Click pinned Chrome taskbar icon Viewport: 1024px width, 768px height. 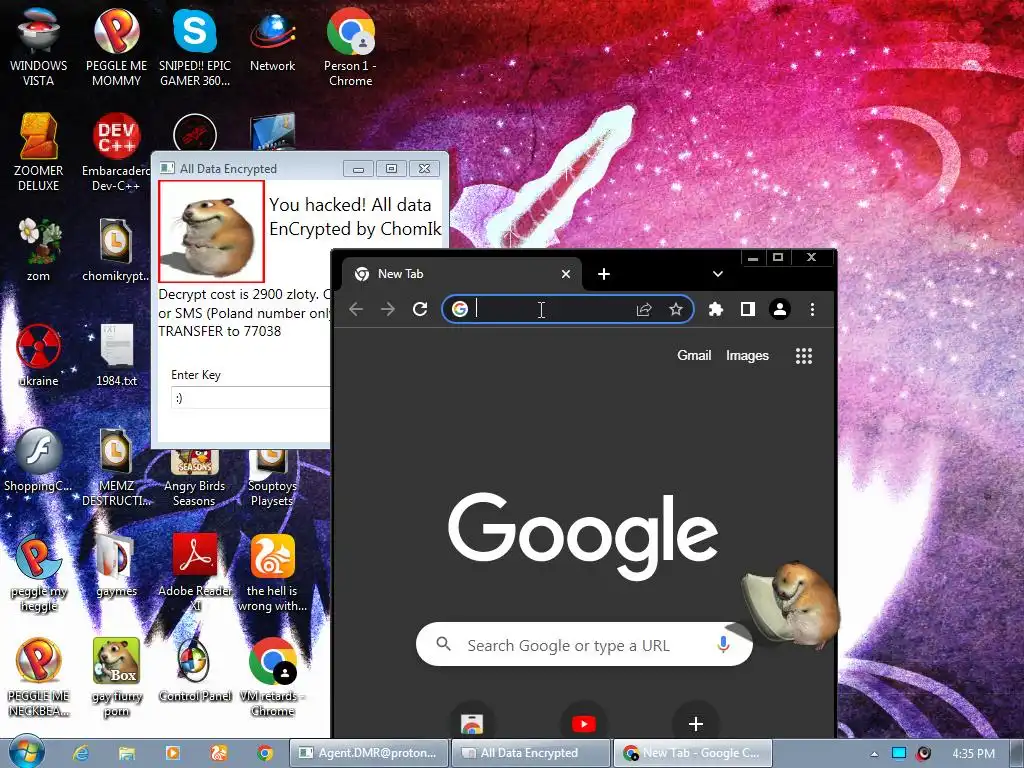pos(264,753)
